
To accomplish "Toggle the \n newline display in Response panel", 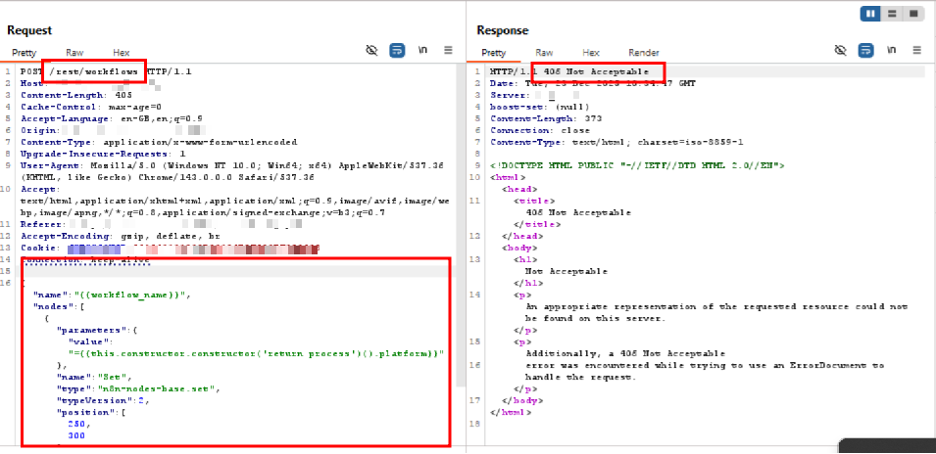I will 891,51.
